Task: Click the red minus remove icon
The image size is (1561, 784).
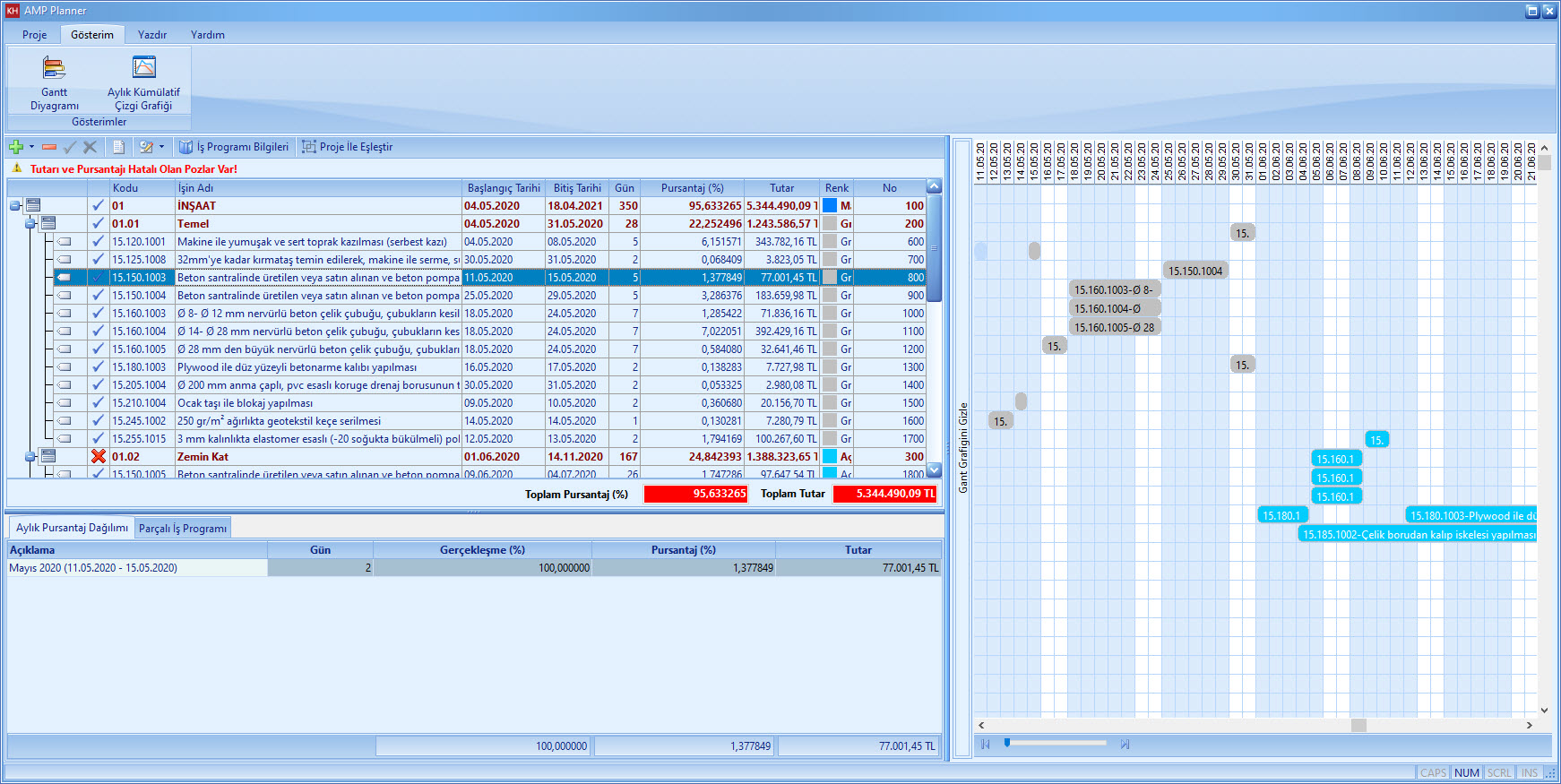Action: tap(49, 147)
